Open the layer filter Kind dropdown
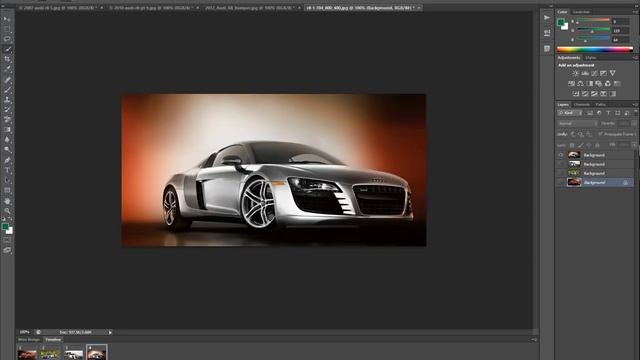Screen dimensions: 640x360 (x=569, y=113)
